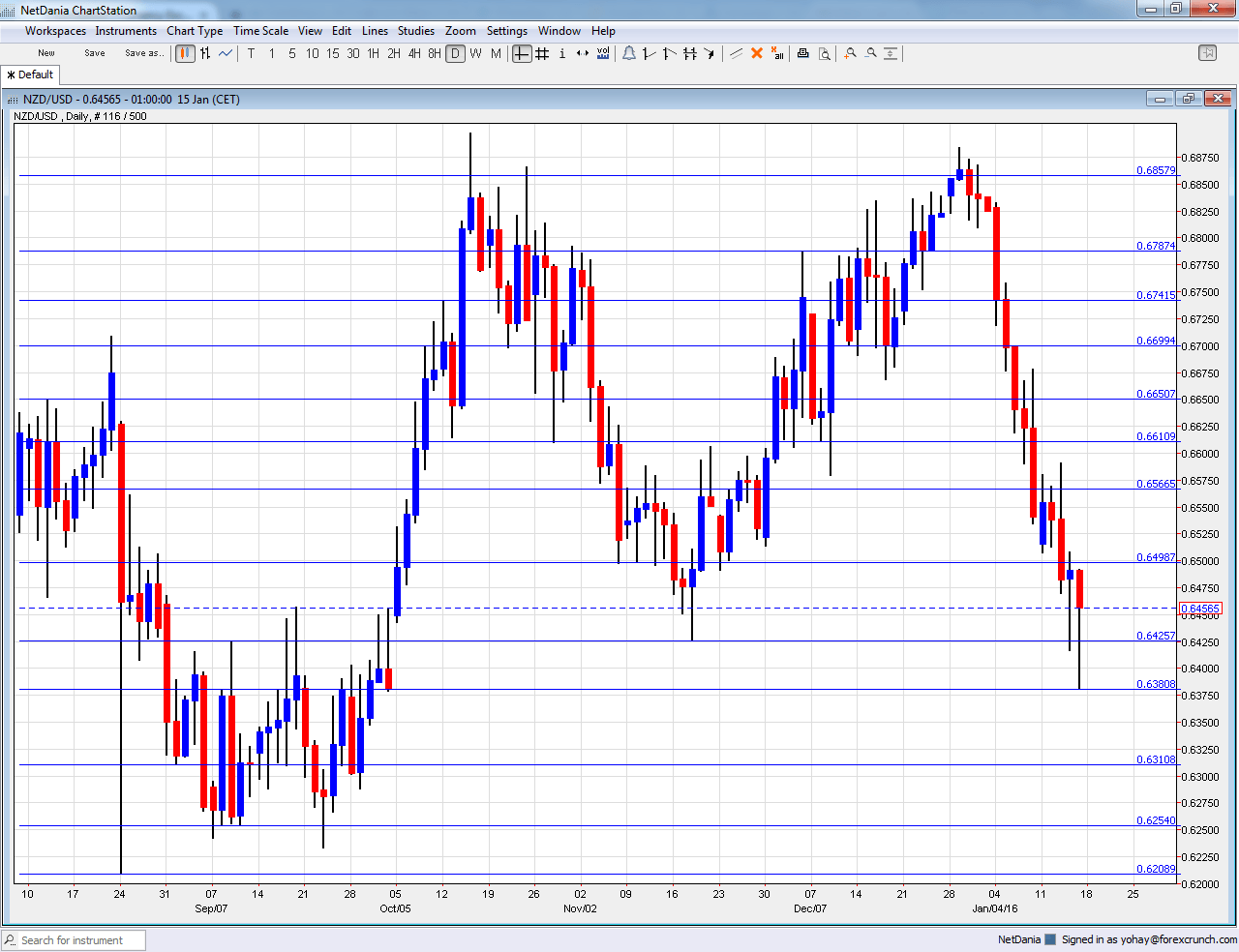The width and height of the screenshot is (1239, 952).
Task: Select 2H time scale
Action: point(394,53)
